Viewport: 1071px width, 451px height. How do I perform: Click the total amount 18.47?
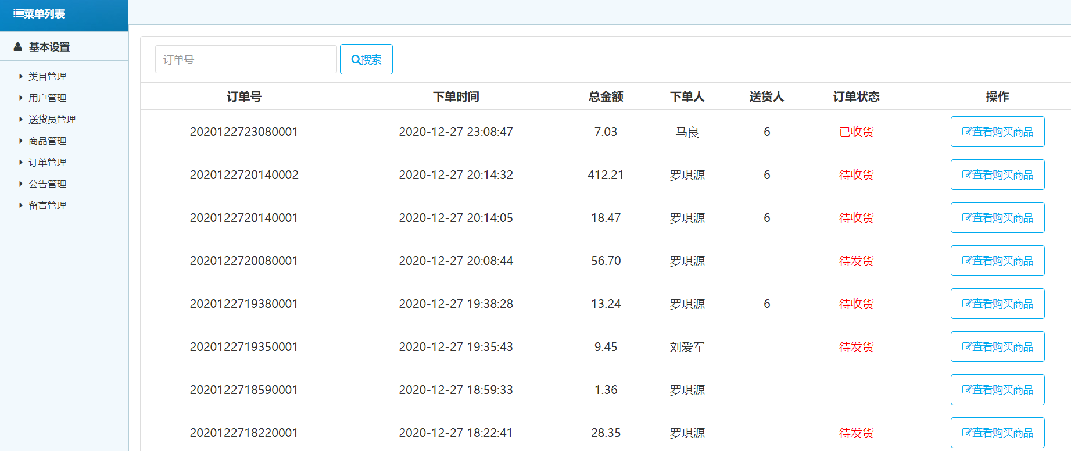tap(606, 218)
